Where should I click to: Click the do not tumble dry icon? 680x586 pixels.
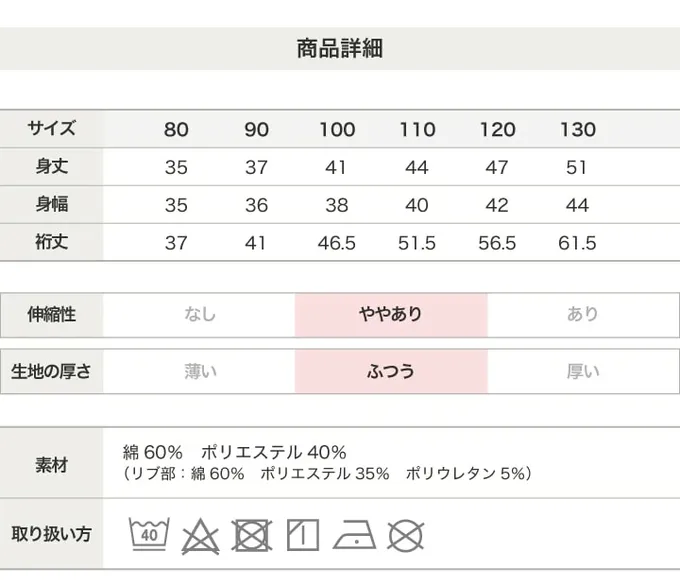pos(251,535)
